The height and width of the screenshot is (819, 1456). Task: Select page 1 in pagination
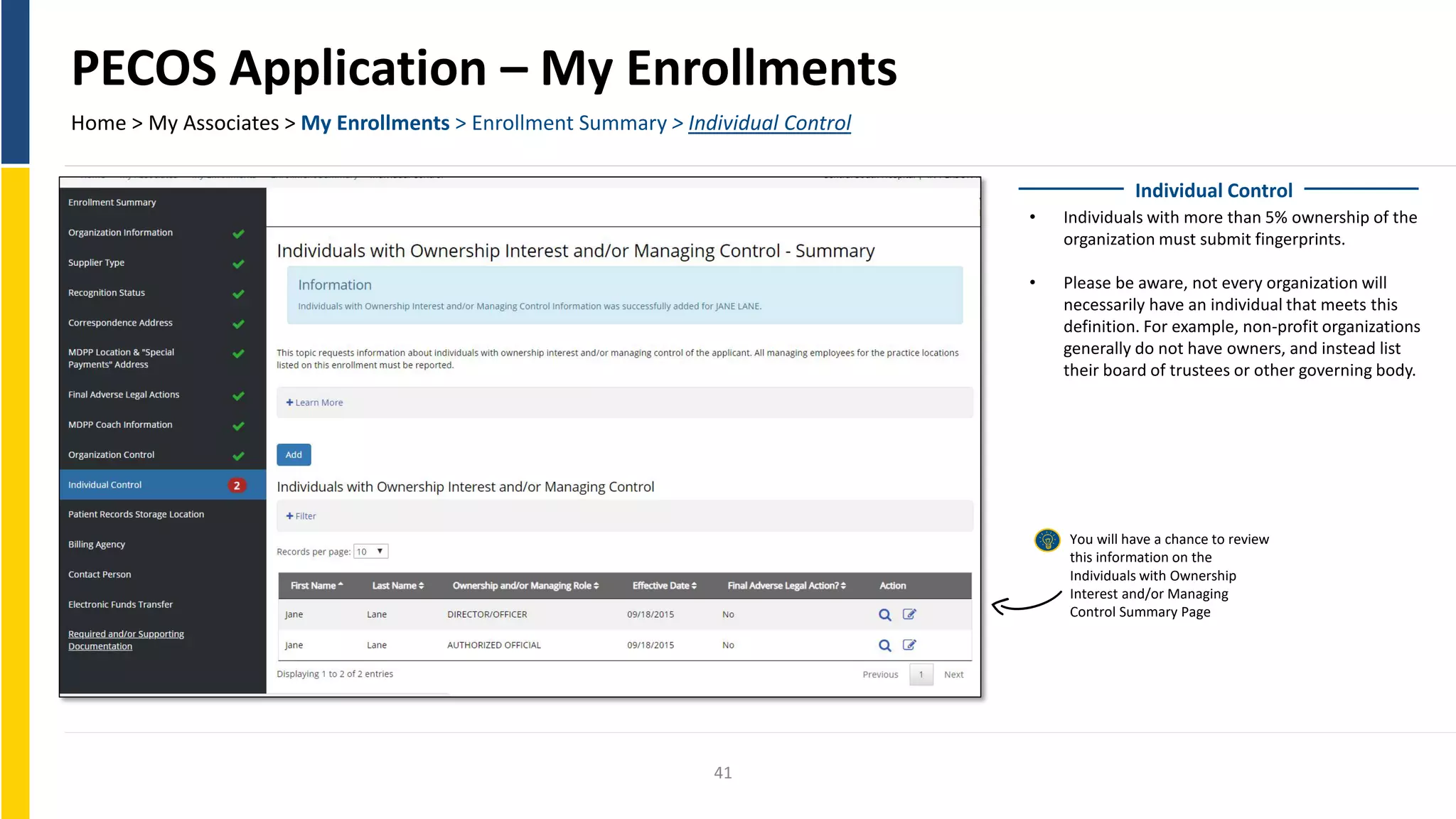[921, 675]
